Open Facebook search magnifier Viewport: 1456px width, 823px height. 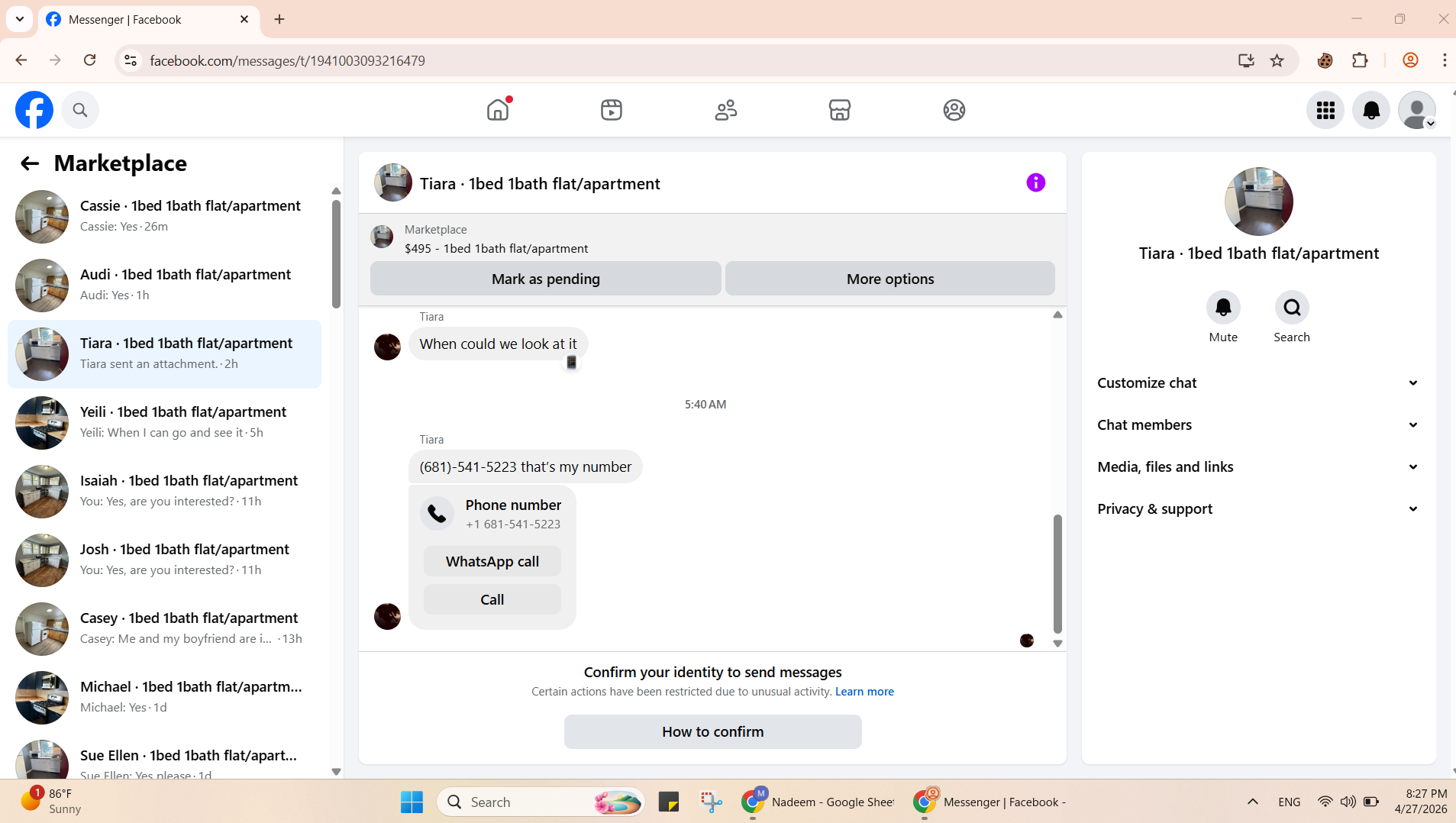(80, 110)
